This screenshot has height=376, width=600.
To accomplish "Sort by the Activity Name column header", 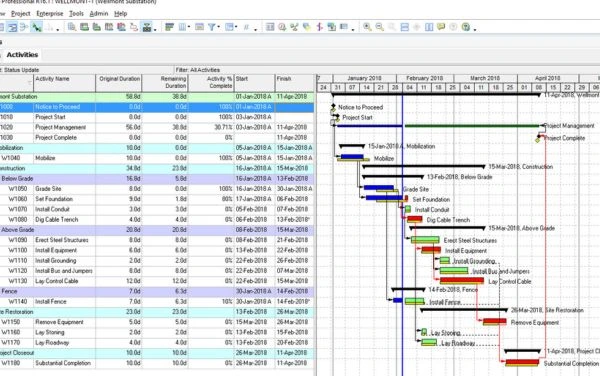I will click(x=64, y=83).
